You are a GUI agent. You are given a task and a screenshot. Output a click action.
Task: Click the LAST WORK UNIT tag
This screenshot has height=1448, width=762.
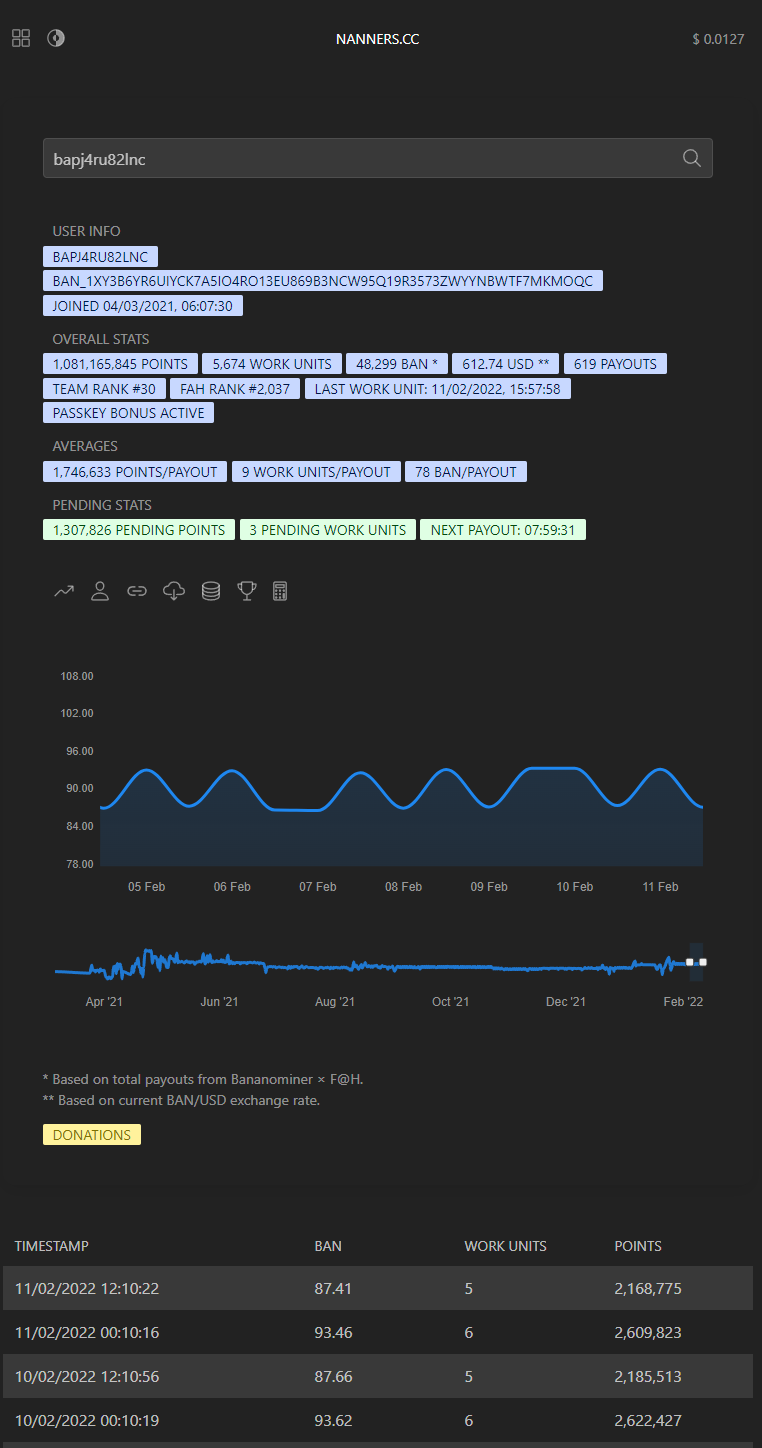pyautogui.click(x=437, y=388)
